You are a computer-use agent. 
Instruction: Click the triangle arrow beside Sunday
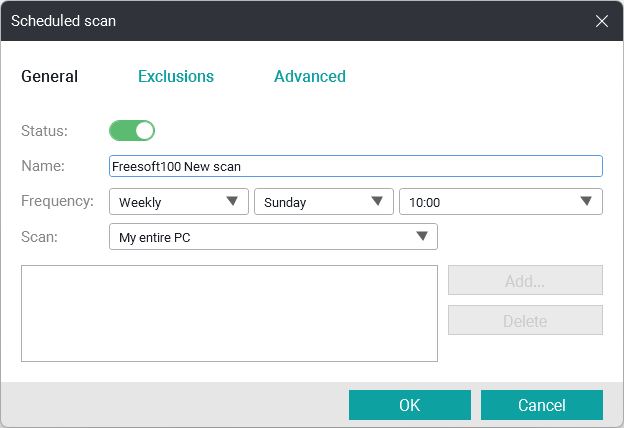377,201
